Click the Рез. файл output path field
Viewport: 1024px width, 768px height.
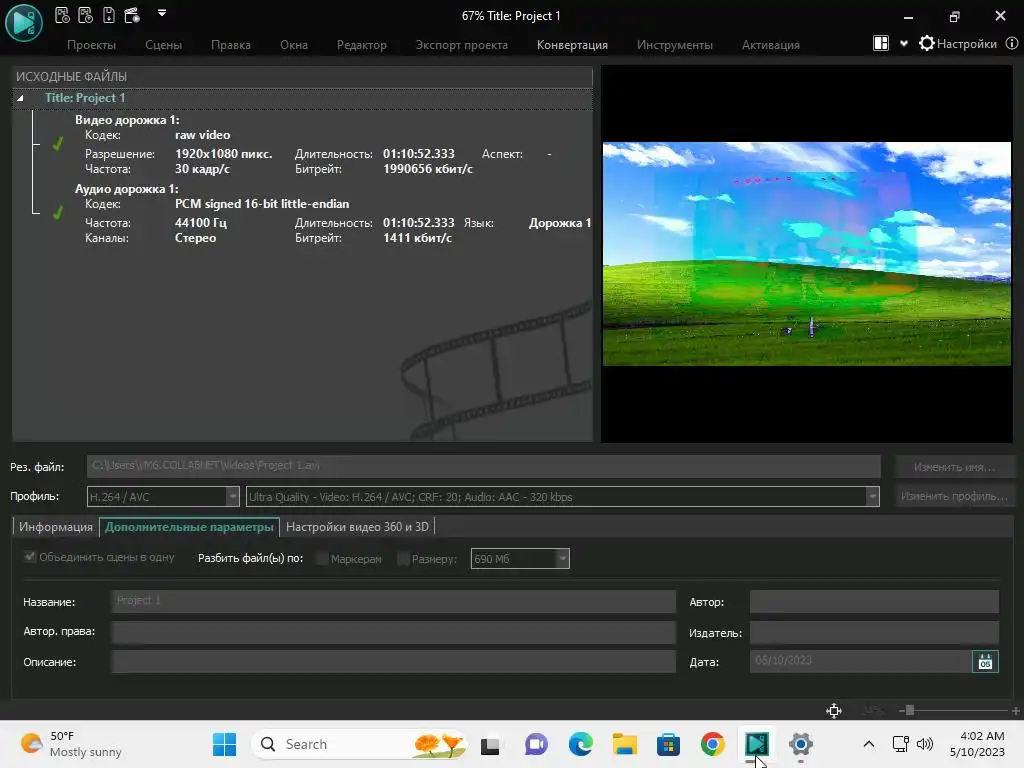click(483, 466)
